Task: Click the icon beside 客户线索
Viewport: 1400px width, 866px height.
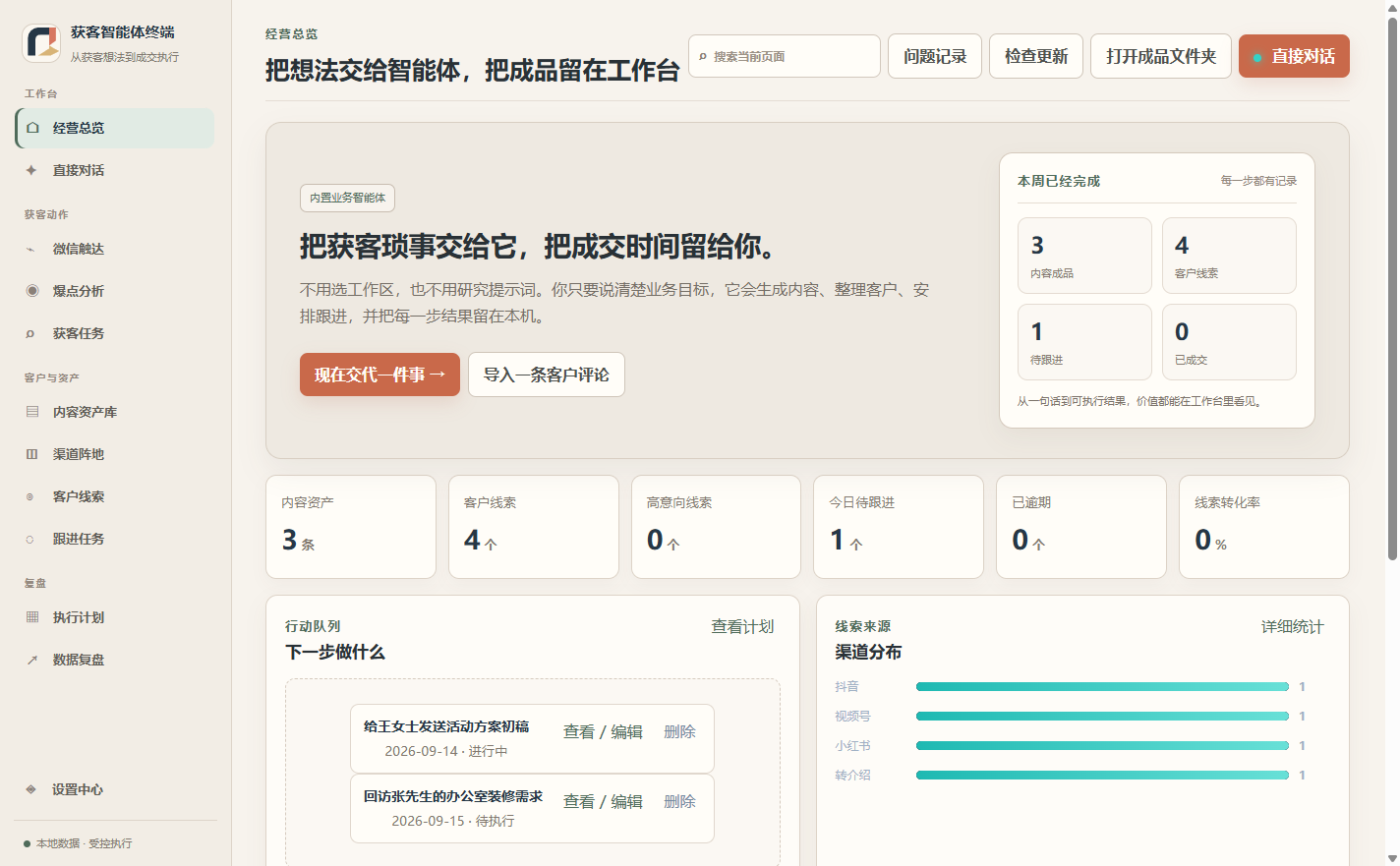Action: pos(30,496)
